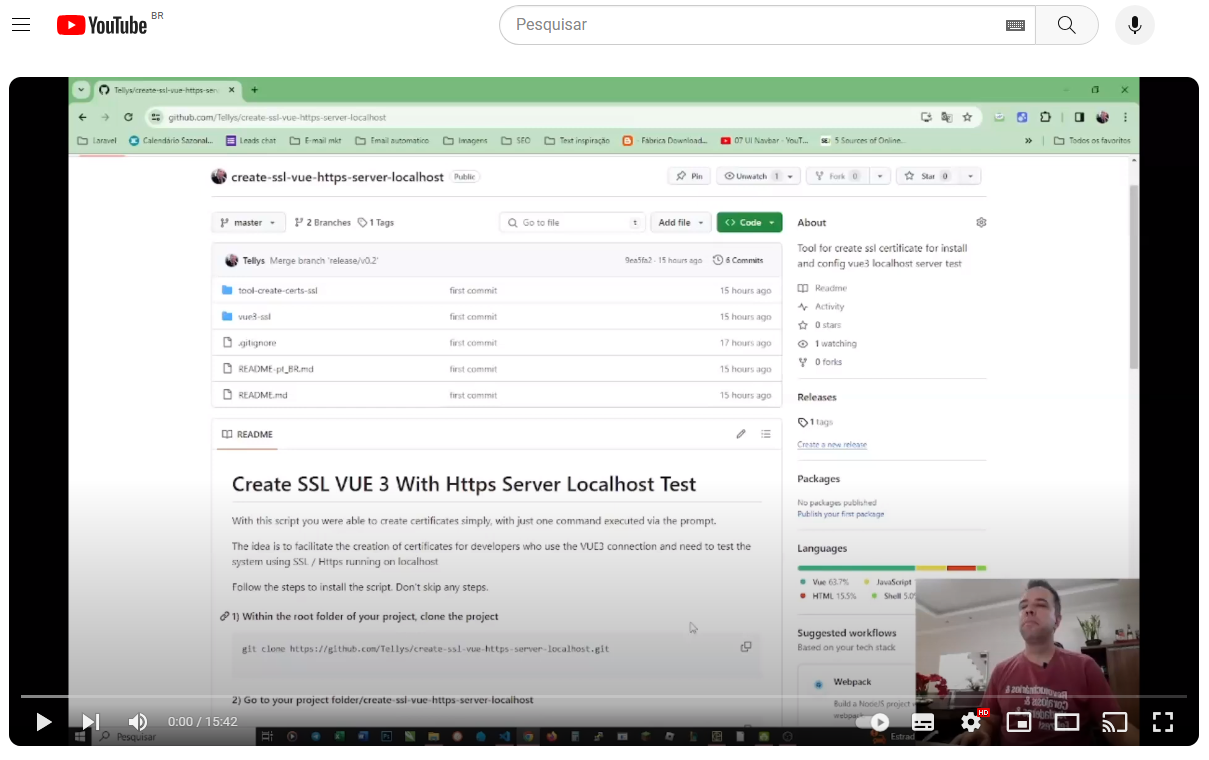Click the Unwatch button in video

(x=752, y=176)
